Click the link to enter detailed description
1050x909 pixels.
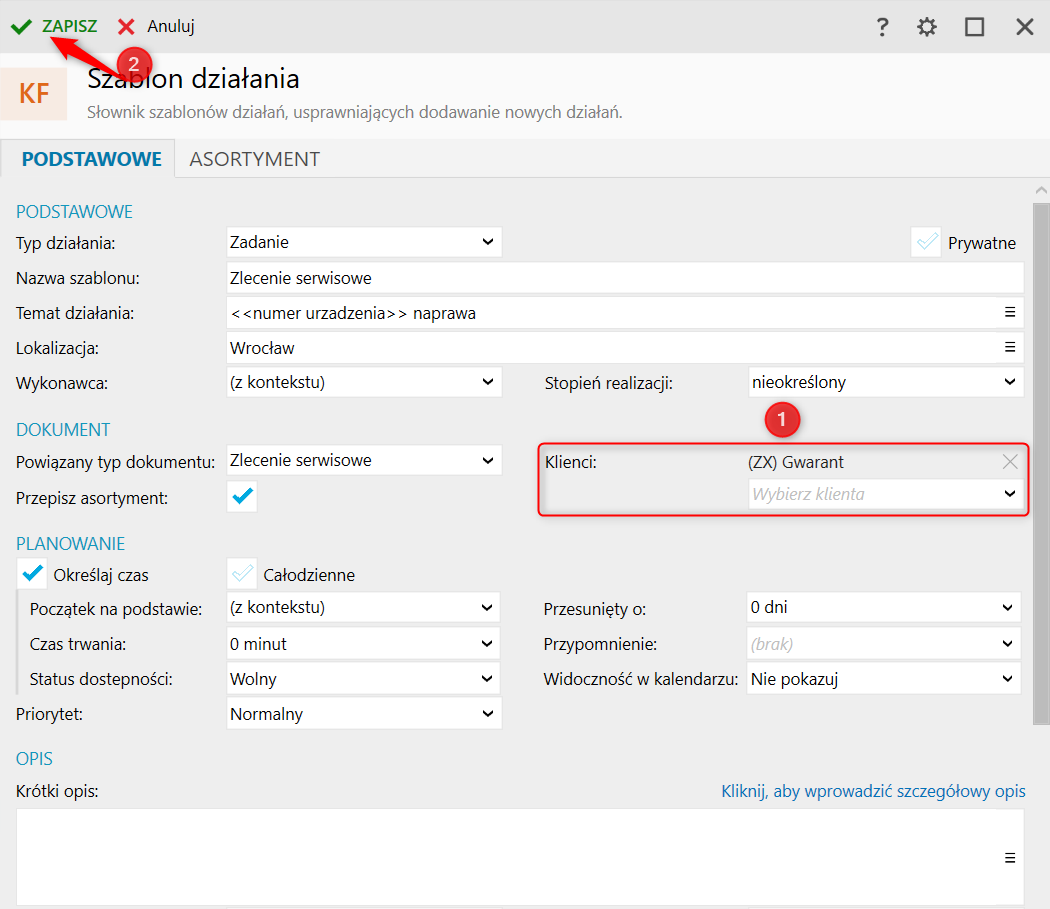pyautogui.click(x=873, y=791)
